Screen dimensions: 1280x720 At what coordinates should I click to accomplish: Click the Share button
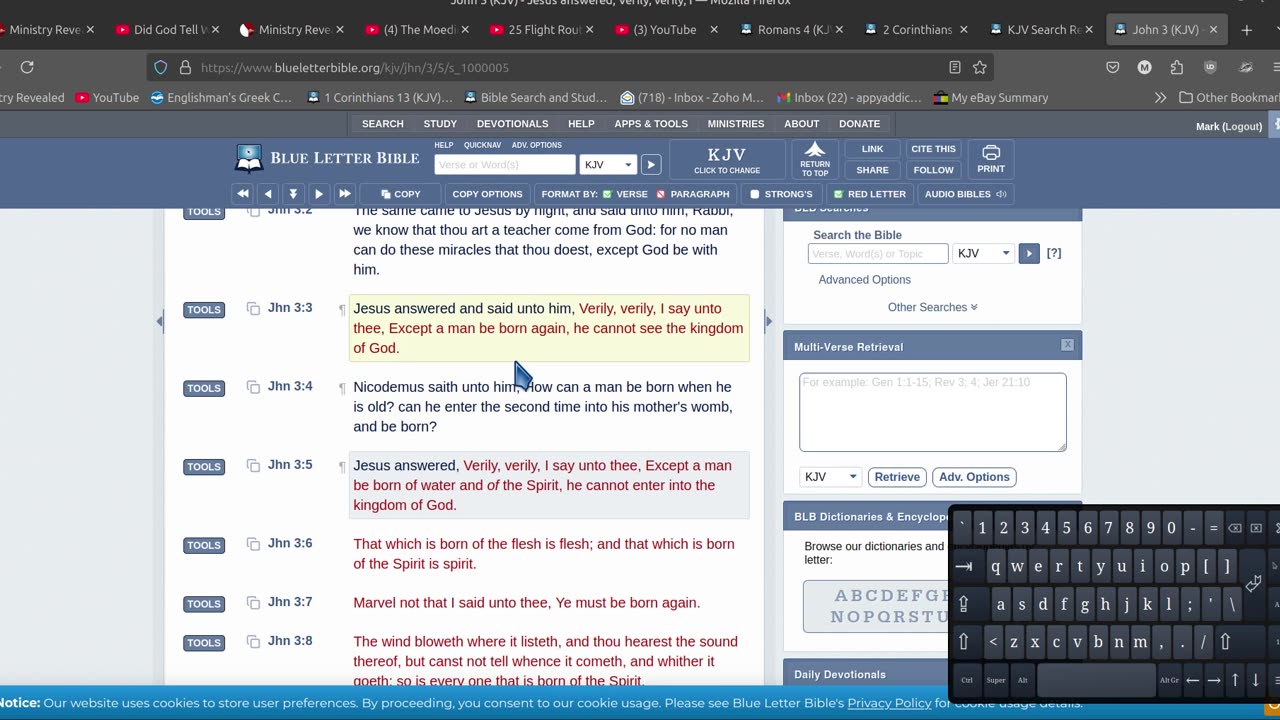click(x=872, y=170)
